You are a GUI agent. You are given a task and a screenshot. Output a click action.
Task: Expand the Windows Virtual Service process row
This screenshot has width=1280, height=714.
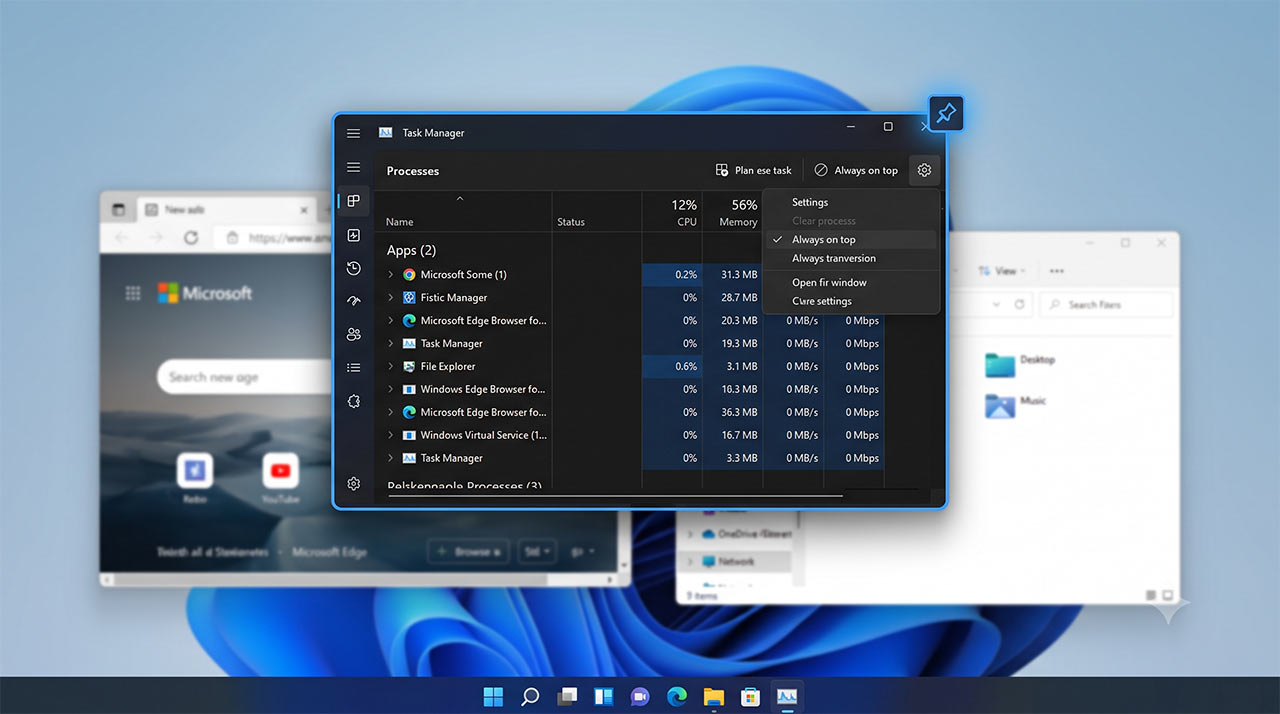[391, 435]
